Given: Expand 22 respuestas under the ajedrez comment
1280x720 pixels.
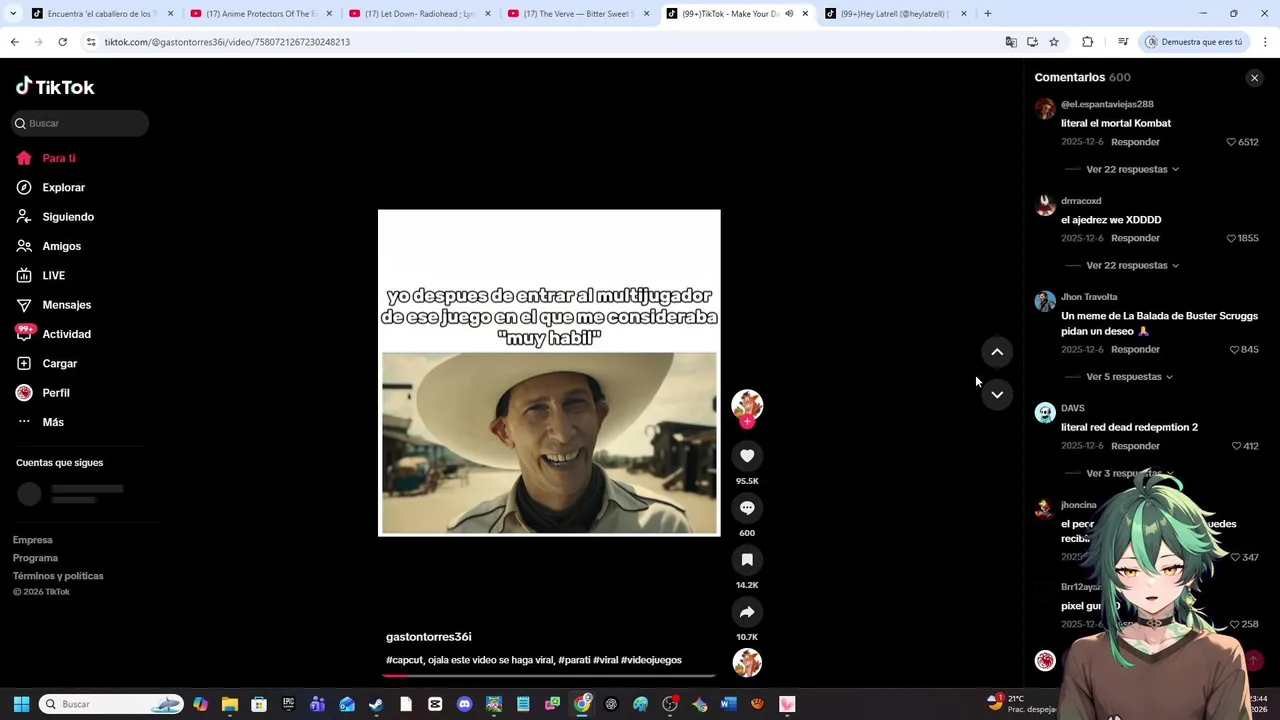Looking at the screenshot, I should pos(1132,265).
